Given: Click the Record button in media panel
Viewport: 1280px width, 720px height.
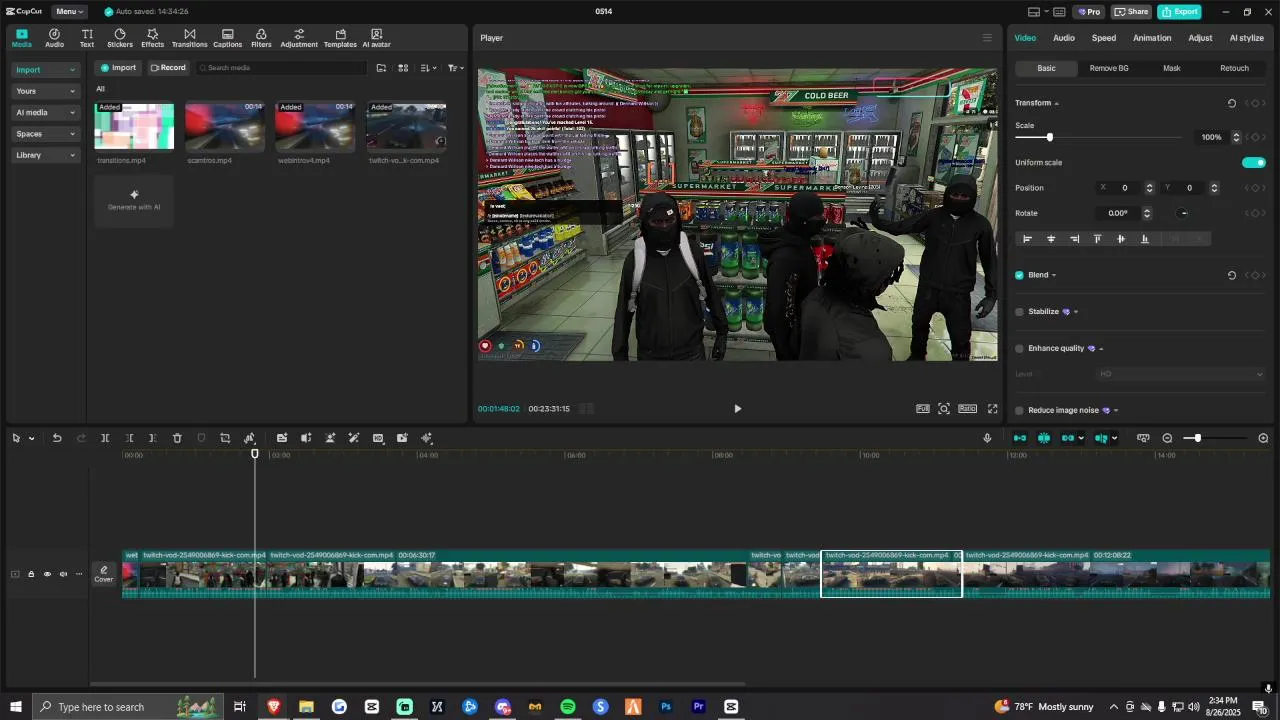Looking at the screenshot, I should click(x=168, y=68).
